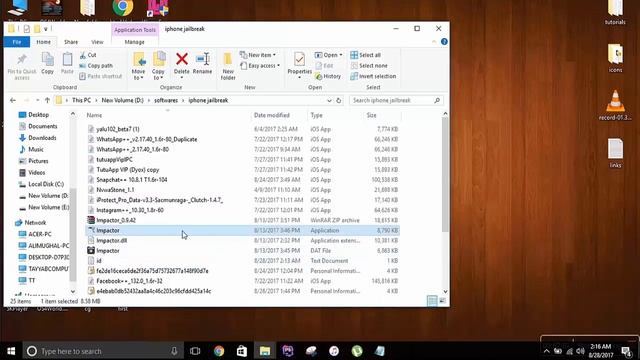The height and width of the screenshot is (360, 640).
Task: Open the VLC record desktop icon
Action: pos(615,105)
